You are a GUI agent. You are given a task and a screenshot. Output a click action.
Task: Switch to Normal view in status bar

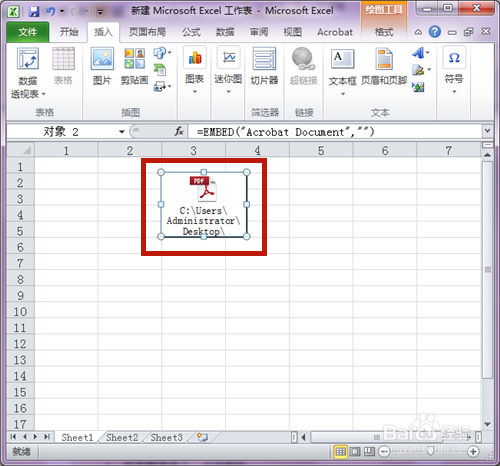click(x=340, y=452)
